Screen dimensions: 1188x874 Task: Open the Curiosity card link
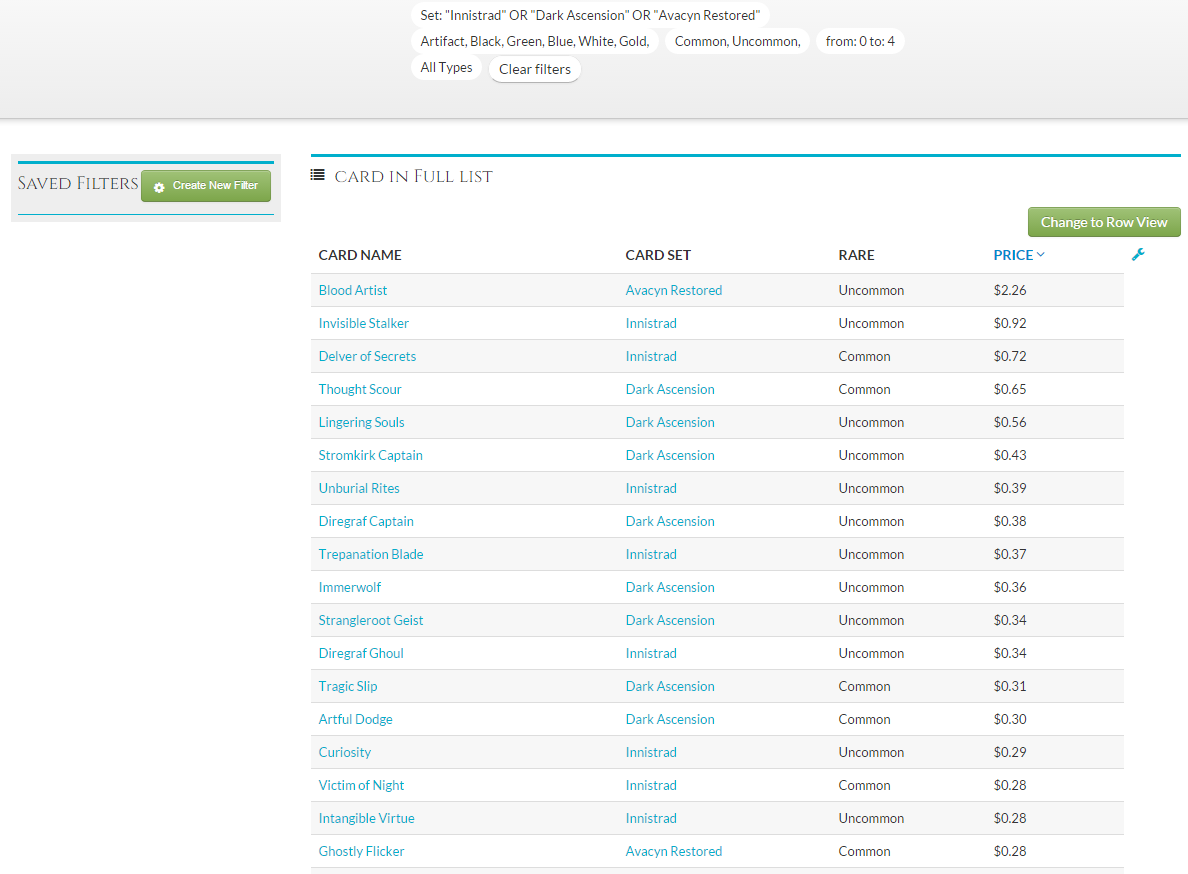pyautogui.click(x=345, y=752)
